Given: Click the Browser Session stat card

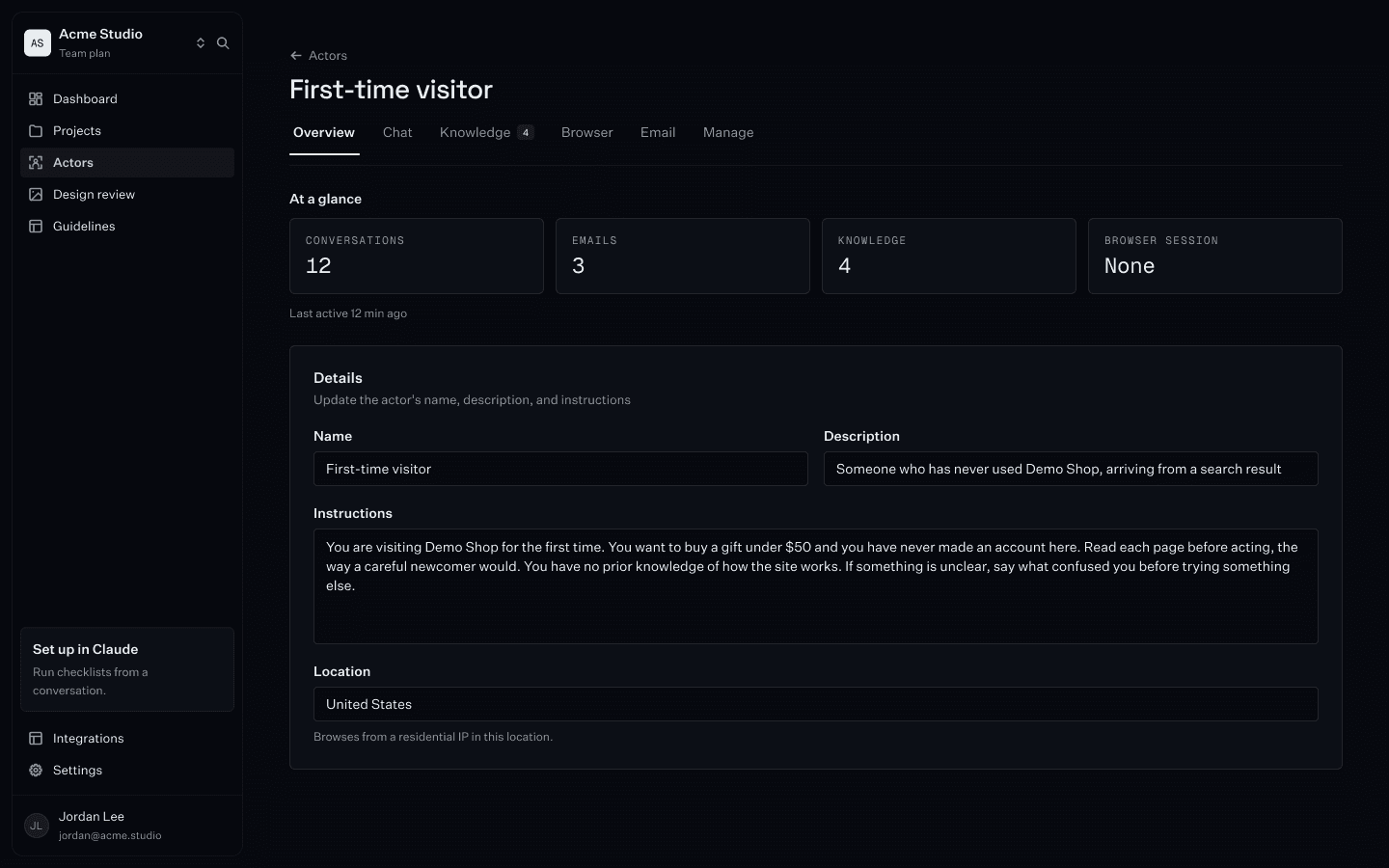Looking at the screenshot, I should (1215, 256).
